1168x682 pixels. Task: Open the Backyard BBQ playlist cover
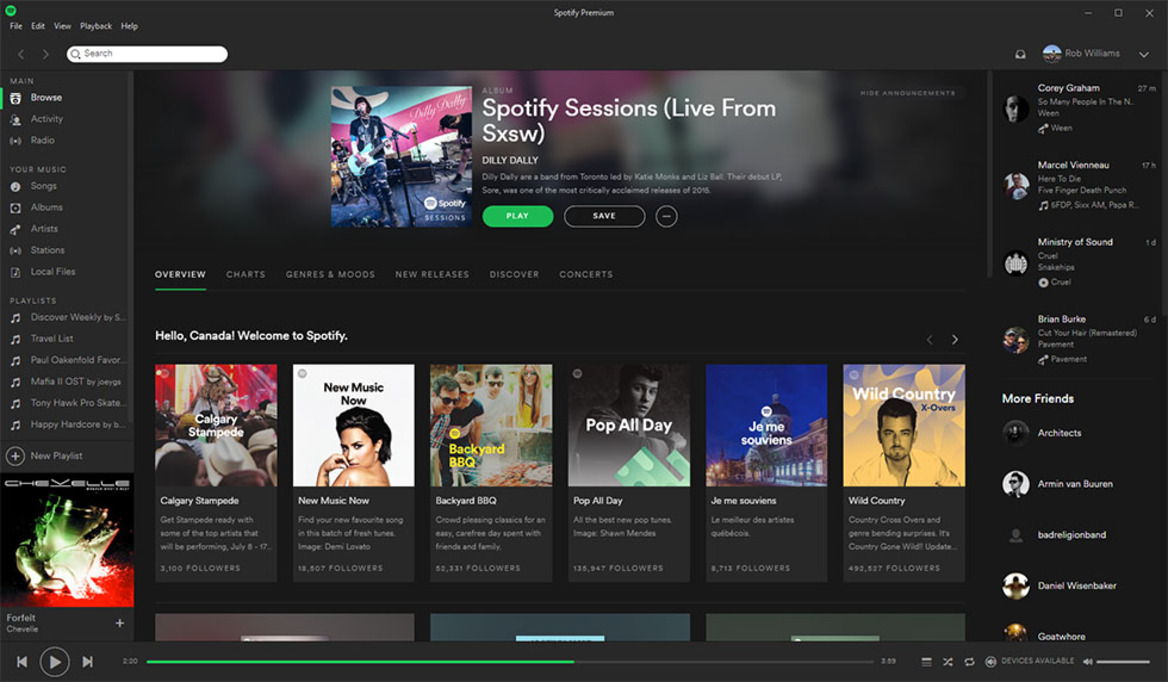(492, 425)
